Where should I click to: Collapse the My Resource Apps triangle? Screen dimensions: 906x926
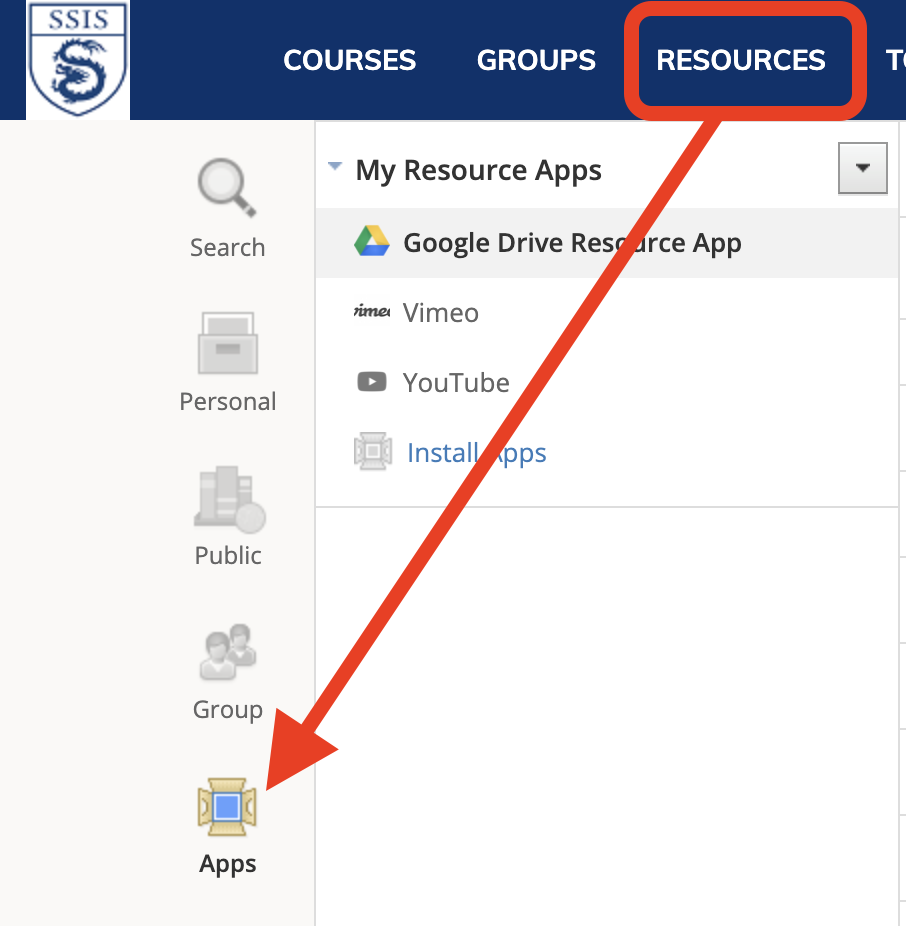click(x=335, y=168)
